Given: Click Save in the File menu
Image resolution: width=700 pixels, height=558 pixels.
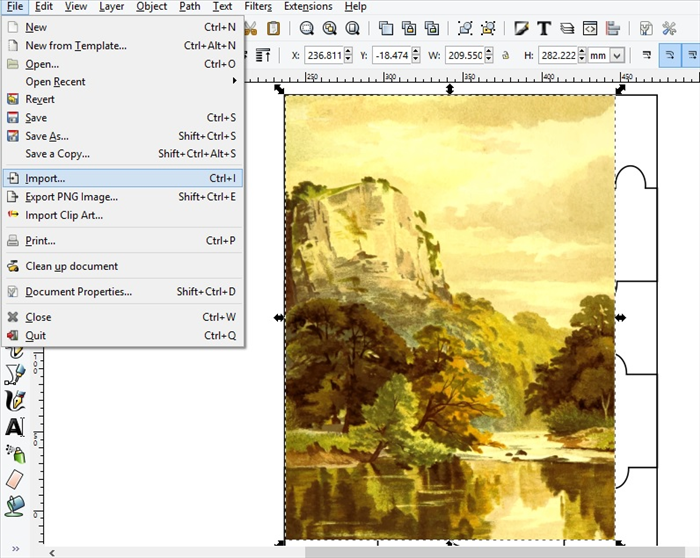Looking at the screenshot, I should [123, 118].
